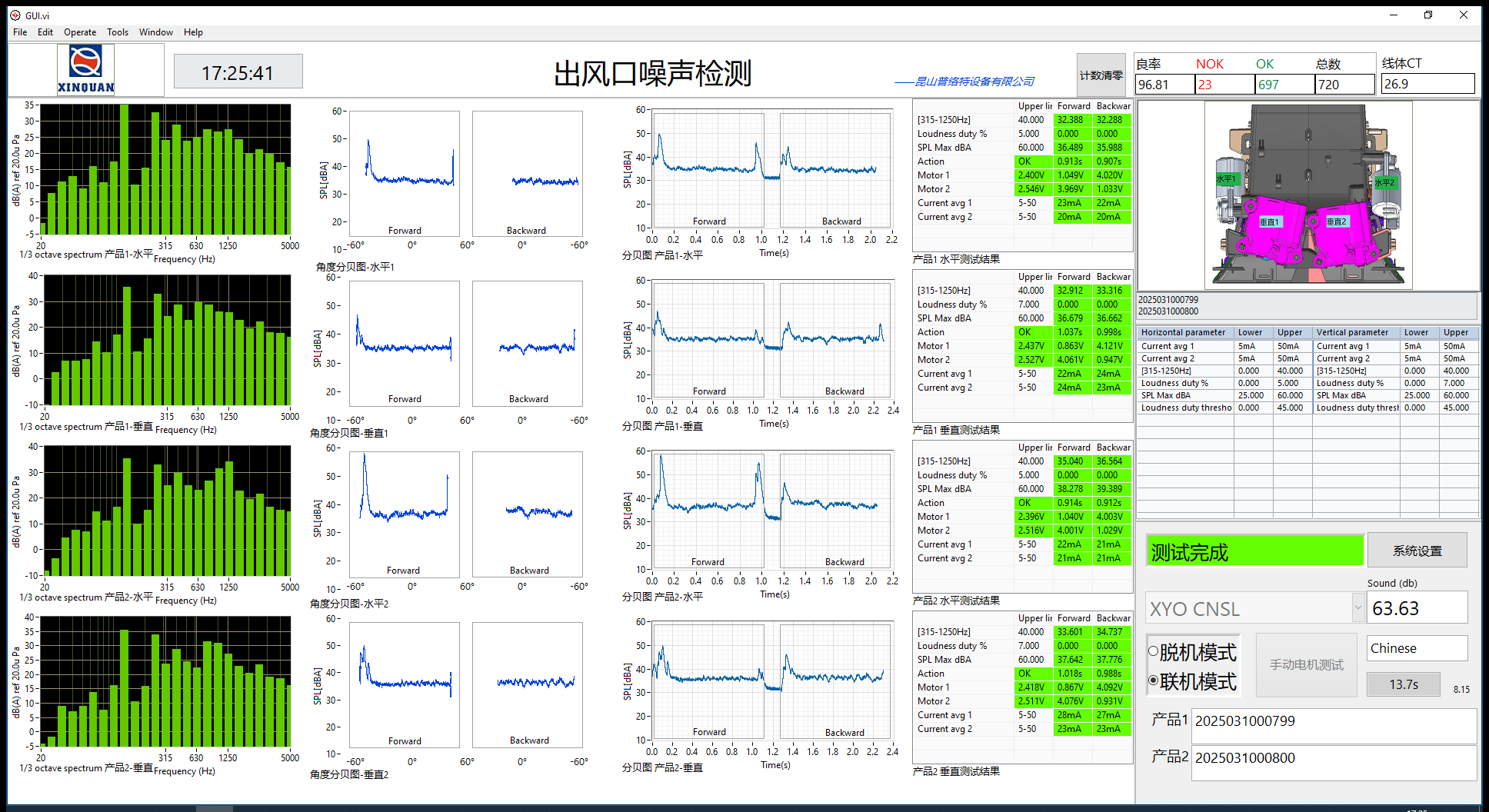Click the 水平1 motor label on diagram
1489x812 pixels.
(x=1225, y=179)
